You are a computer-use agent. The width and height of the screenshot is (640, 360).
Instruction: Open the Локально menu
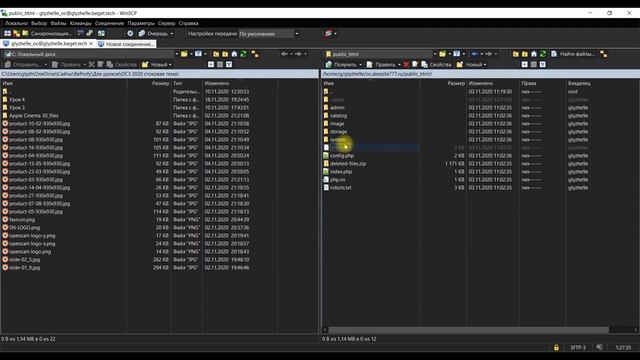pyautogui.click(x=16, y=23)
